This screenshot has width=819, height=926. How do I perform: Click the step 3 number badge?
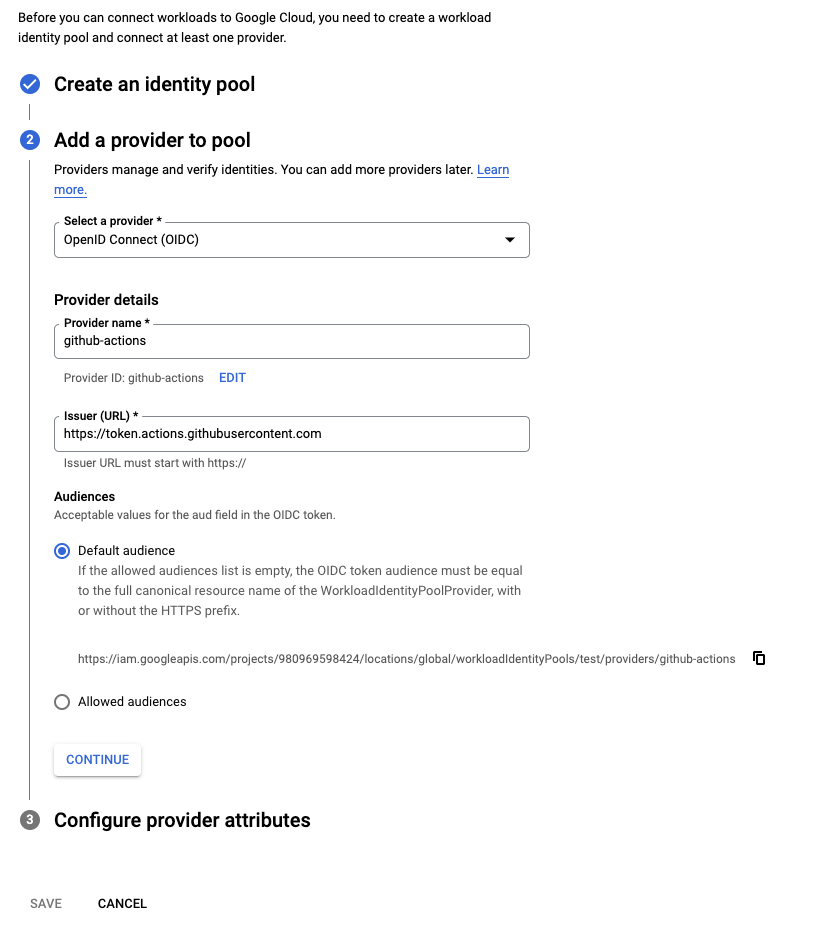click(30, 820)
